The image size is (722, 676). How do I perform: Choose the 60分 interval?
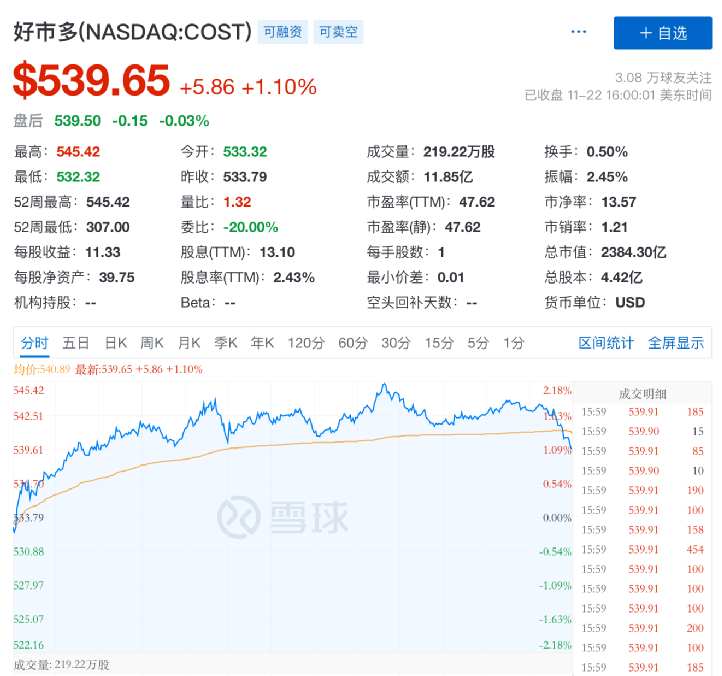pos(353,343)
